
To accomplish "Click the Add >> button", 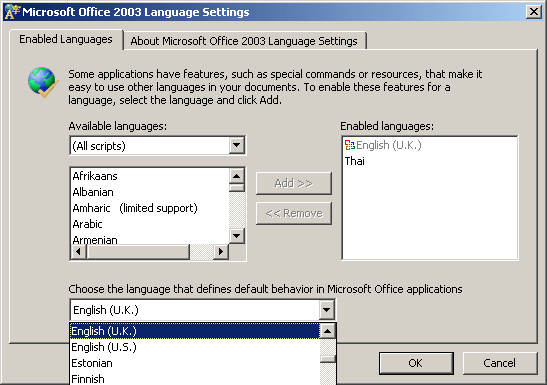I will [x=294, y=183].
